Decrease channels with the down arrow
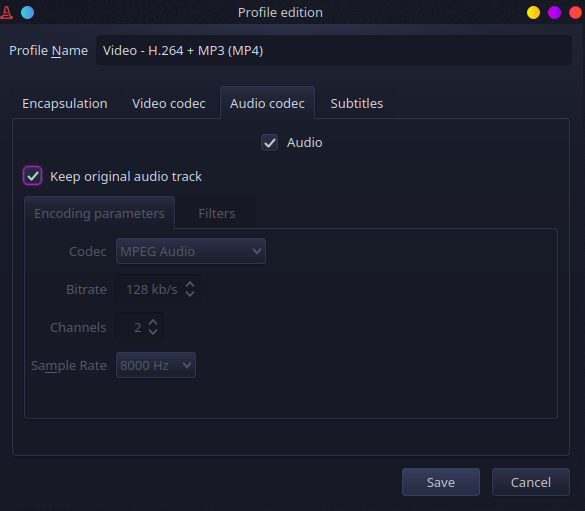This screenshot has width=585, height=511. tap(153, 332)
